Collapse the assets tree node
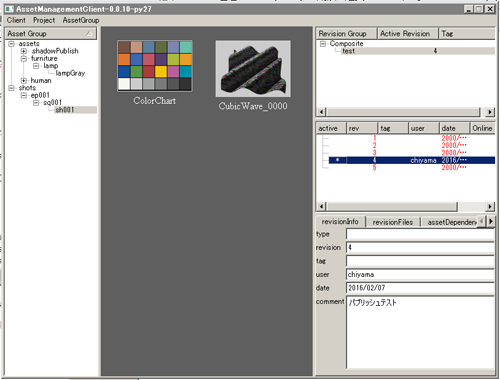The height and width of the screenshot is (380, 500). tap(12, 44)
